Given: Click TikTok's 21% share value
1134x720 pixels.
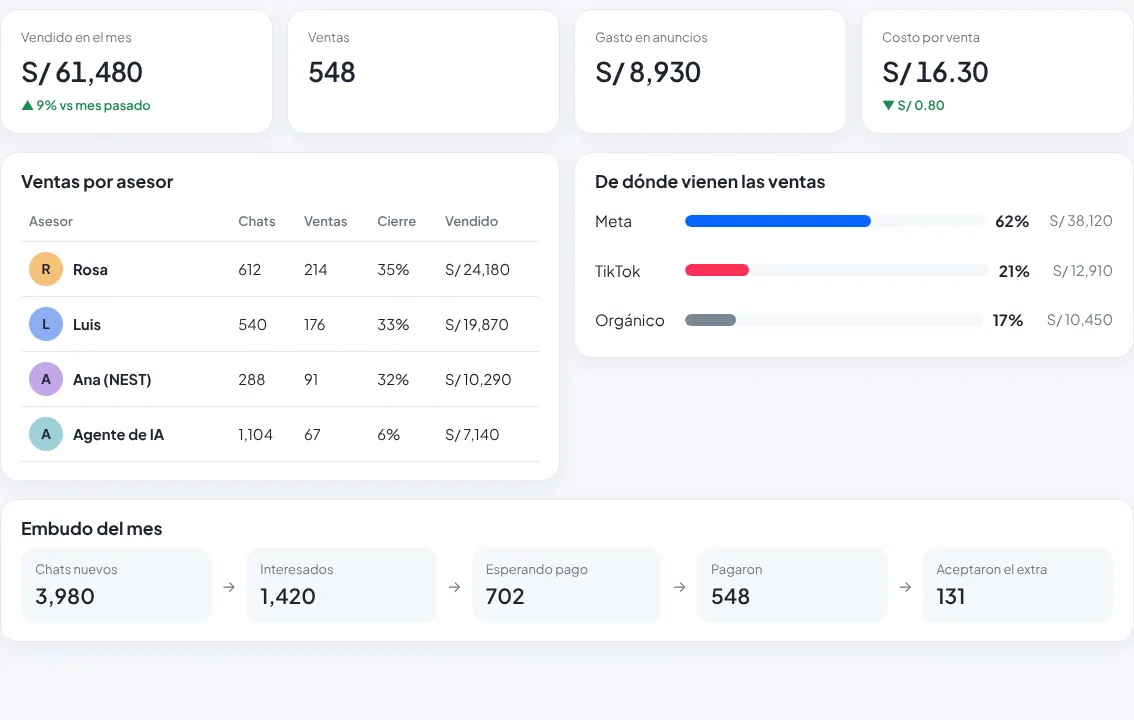Looking at the screenshot, I should tap(1014, 271).
